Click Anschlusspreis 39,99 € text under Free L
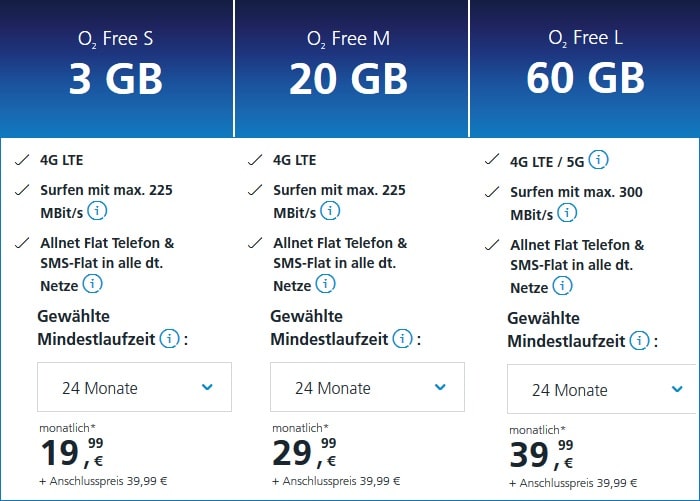This screenshot has height=501, width=700. (573, 483)
